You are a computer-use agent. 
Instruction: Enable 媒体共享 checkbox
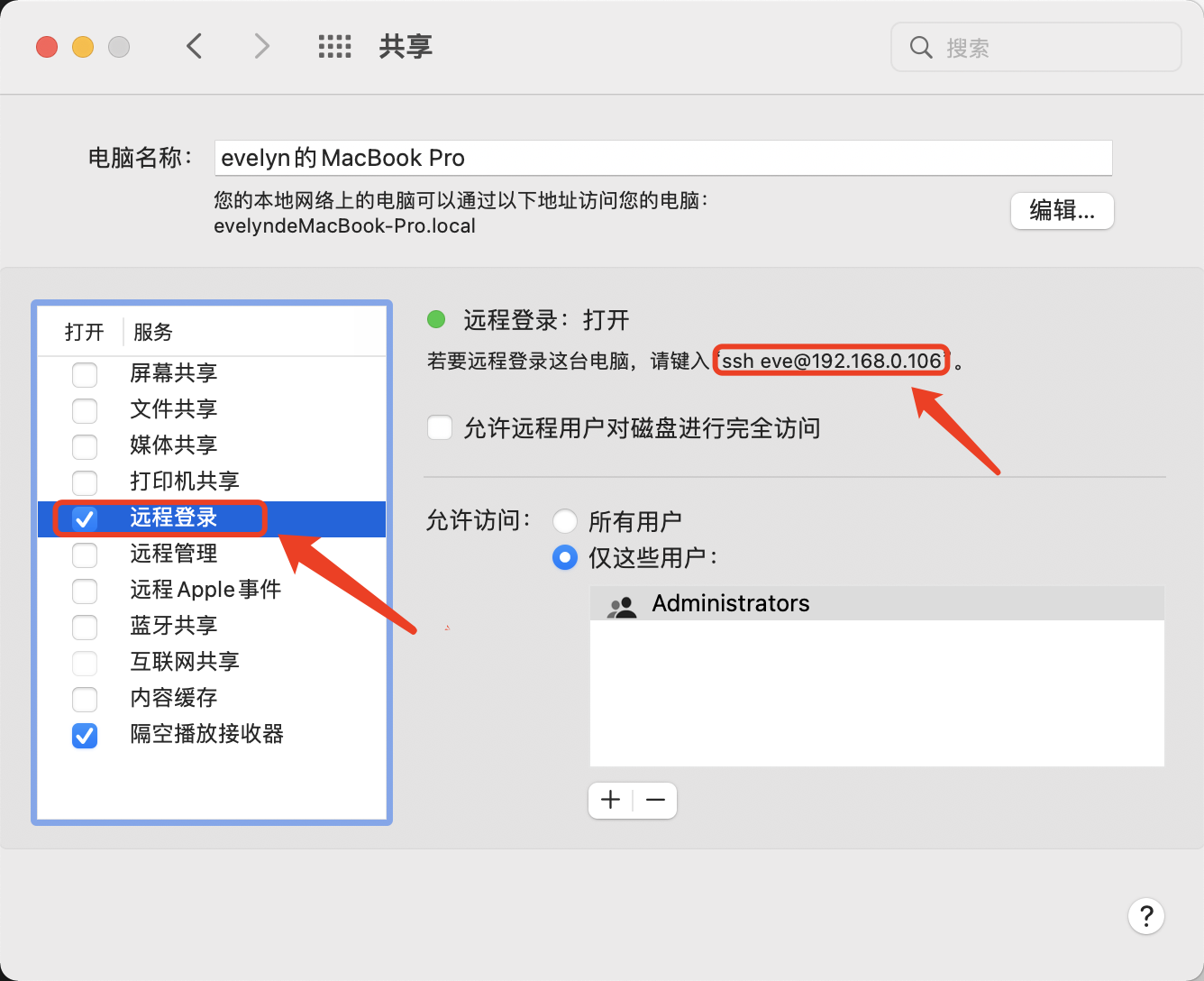tap(85, 446)
